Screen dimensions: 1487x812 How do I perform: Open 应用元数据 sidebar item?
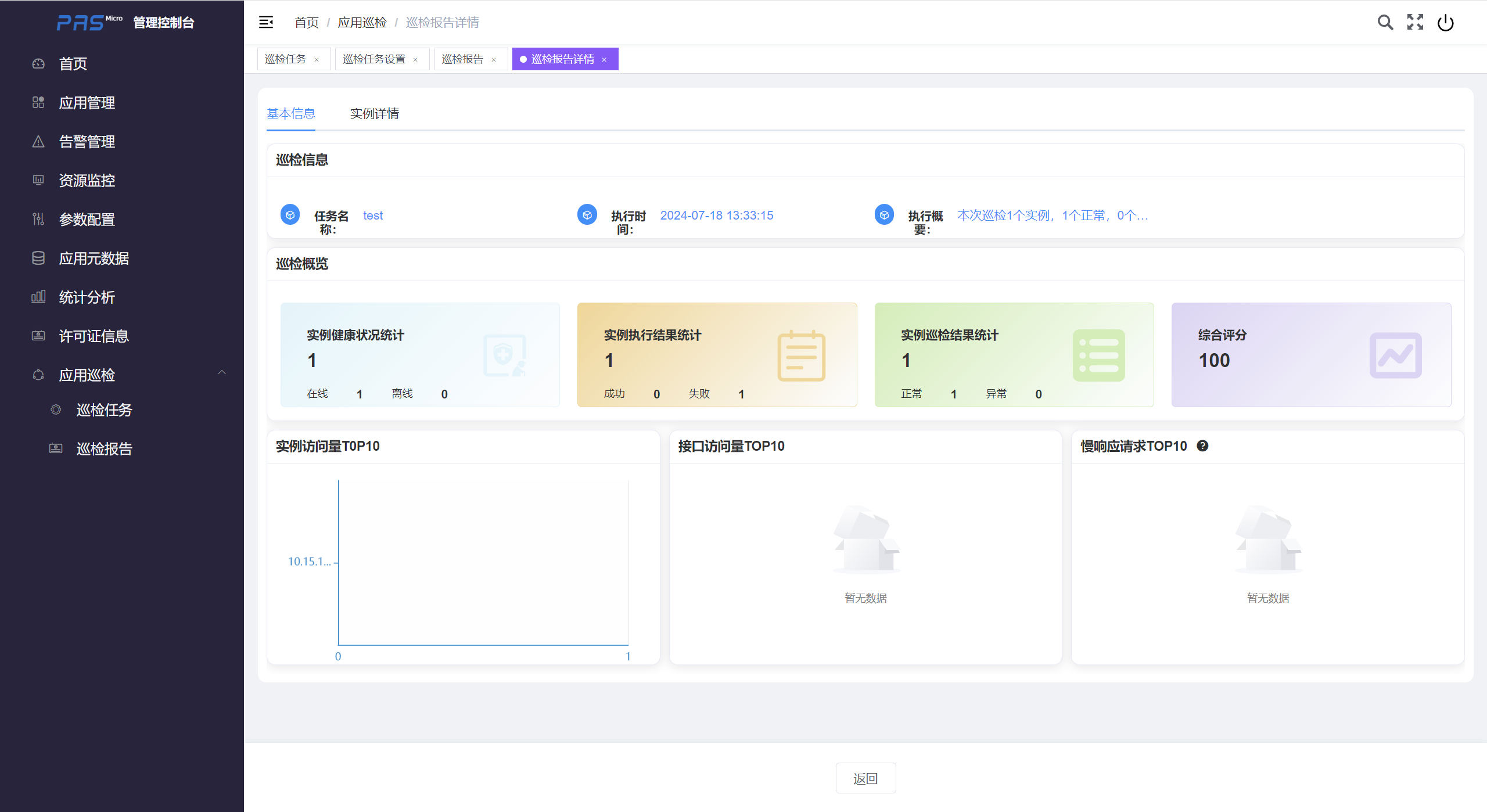[x=94, y=258]
